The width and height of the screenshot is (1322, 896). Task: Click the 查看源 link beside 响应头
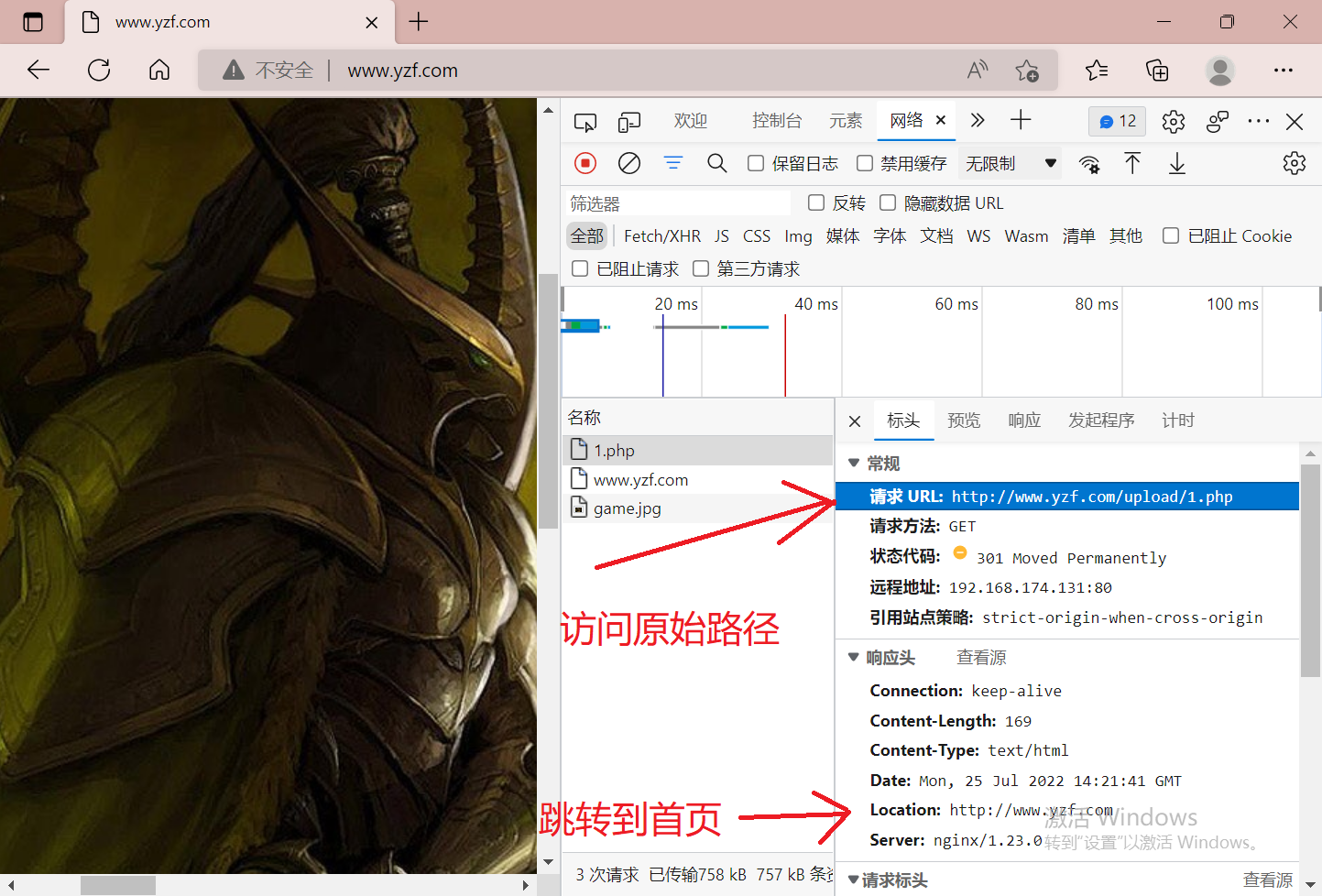[980, 657]
